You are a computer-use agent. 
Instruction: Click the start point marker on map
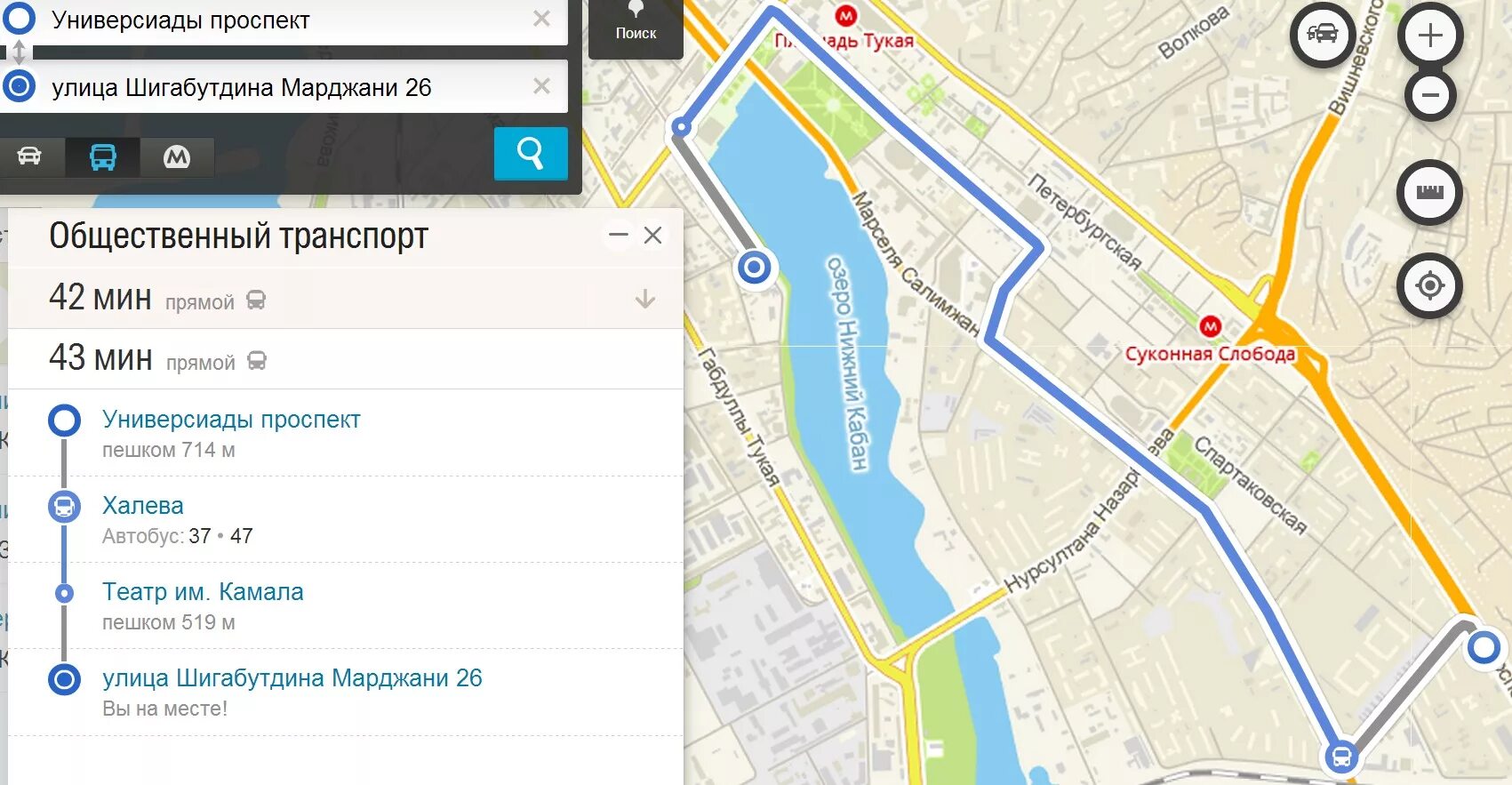click(1483, 648)
